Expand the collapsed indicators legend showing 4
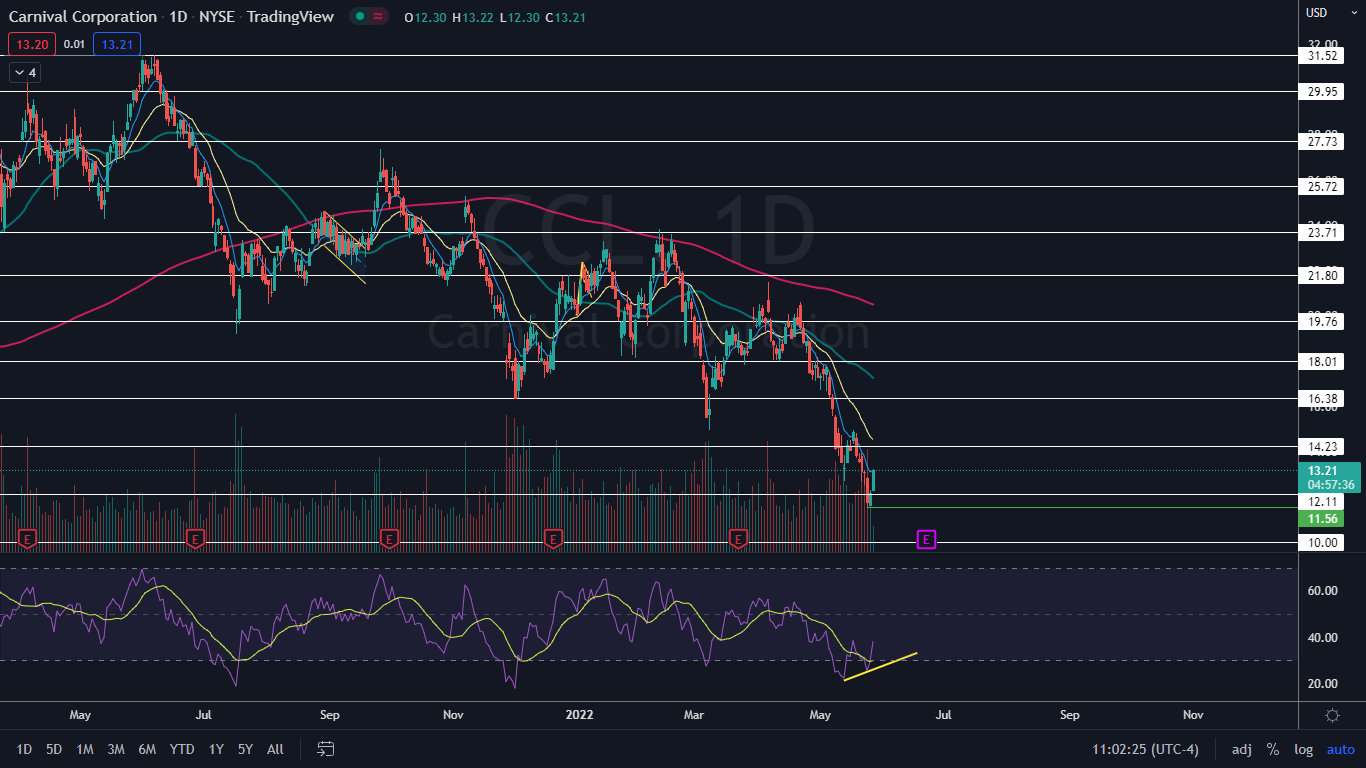The width and height of the screenshot is (1366, 768). 24,73
